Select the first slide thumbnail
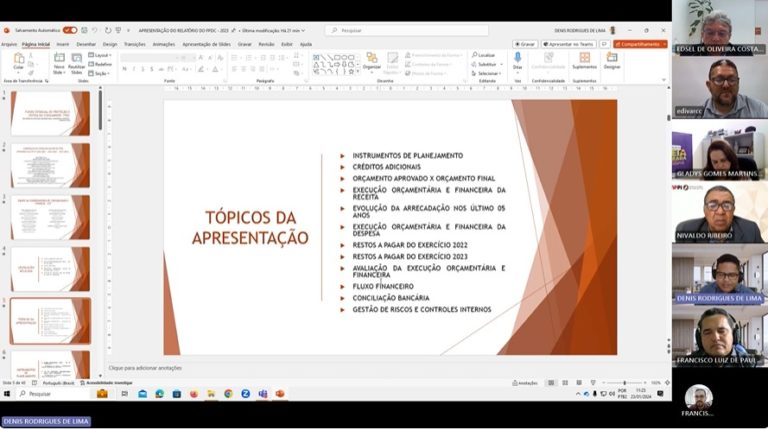 click(x=49, y=113)
